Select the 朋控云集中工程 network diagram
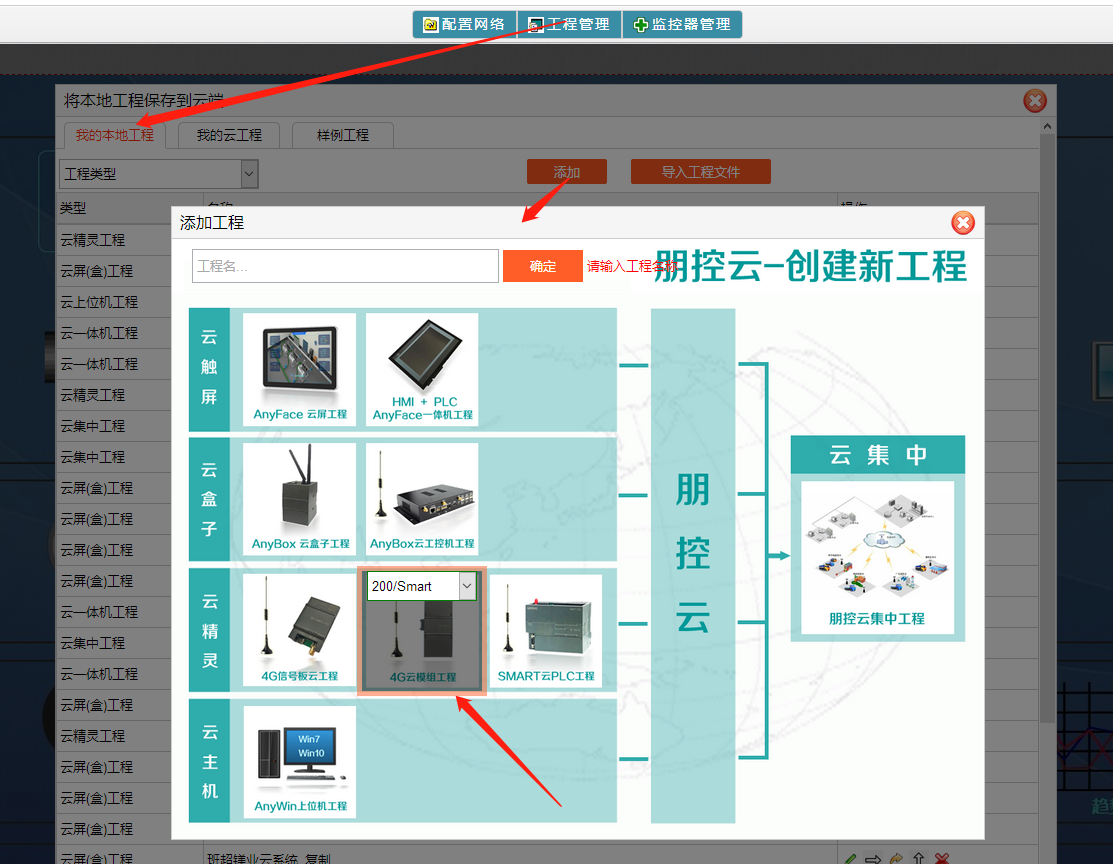 point(877,558)
